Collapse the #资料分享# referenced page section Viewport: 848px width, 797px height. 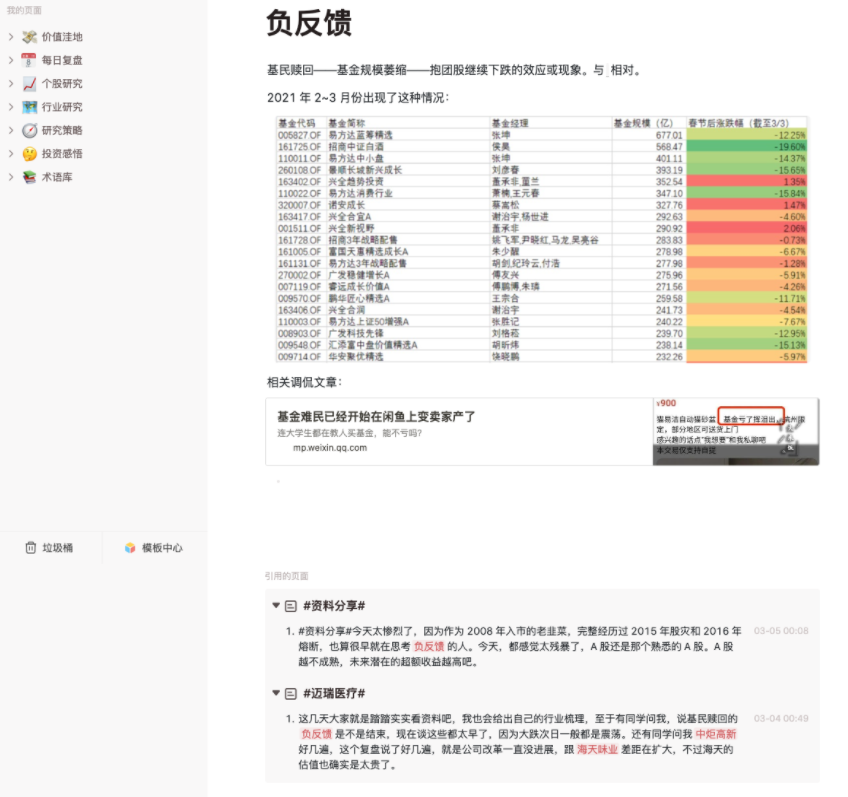pos(276,605)
